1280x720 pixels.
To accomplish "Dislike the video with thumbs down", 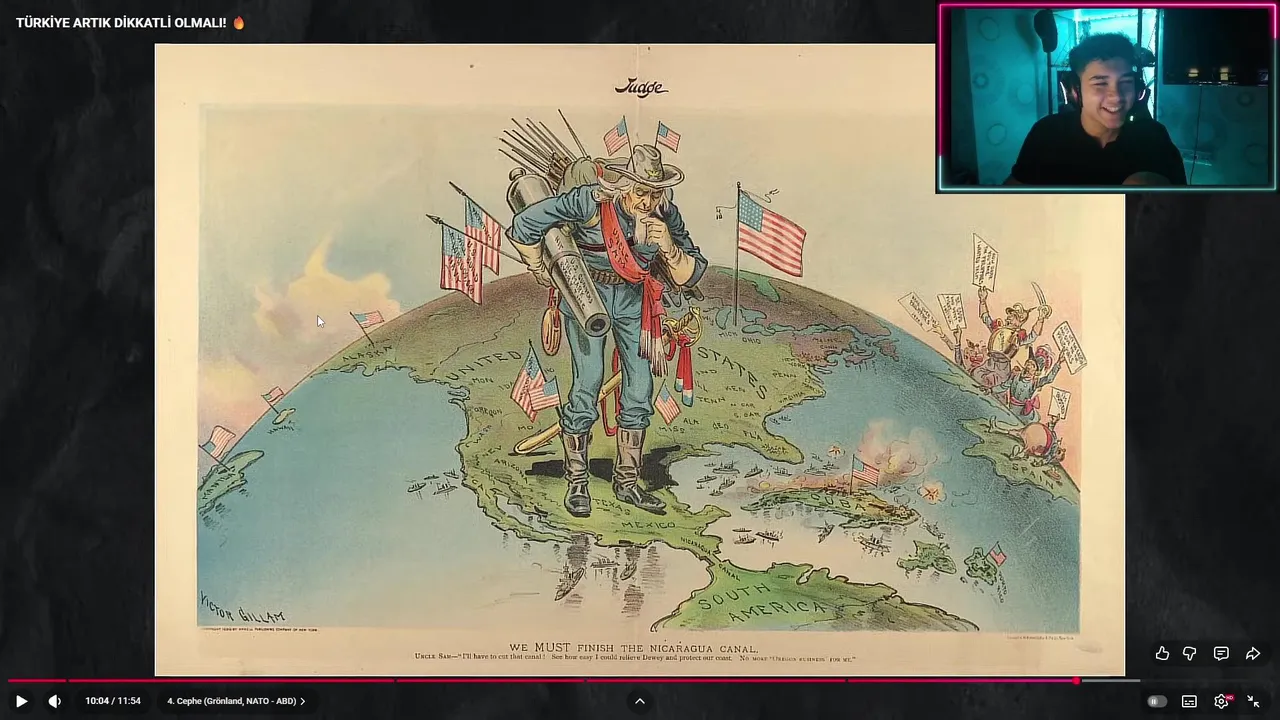I will tap(1190, 653).
